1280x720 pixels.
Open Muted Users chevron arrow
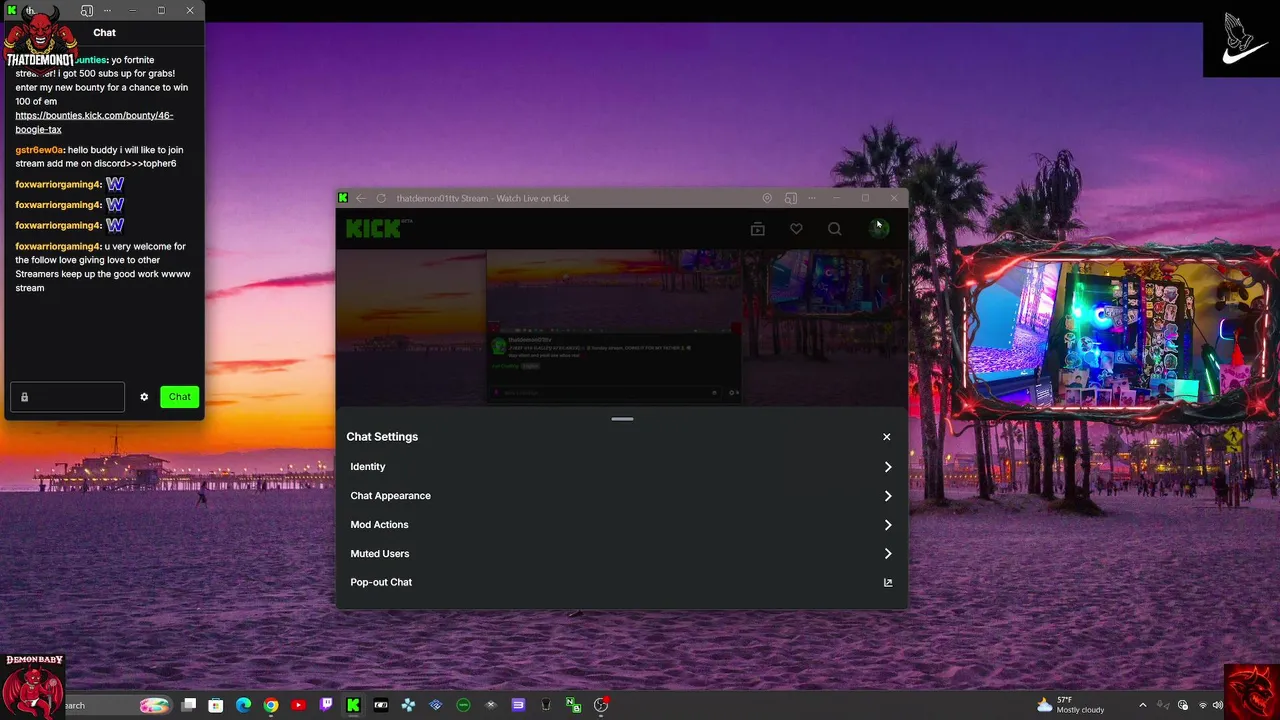click(x=887, y=554)
